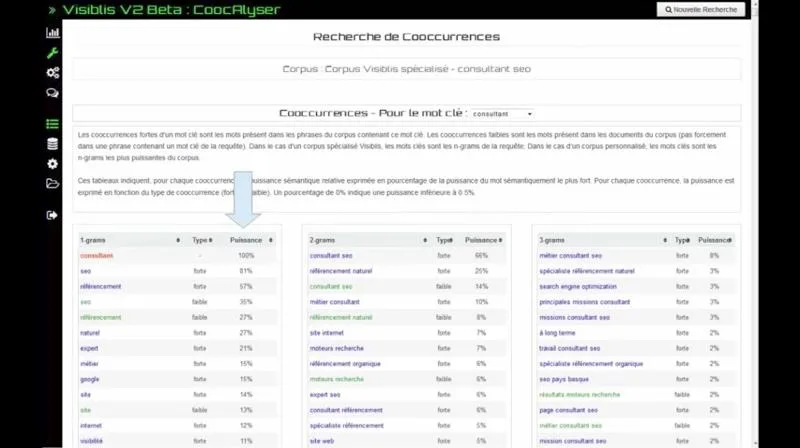Select 'seo pays basque' 3-gram
800x448 pixels.
(564, 379)
